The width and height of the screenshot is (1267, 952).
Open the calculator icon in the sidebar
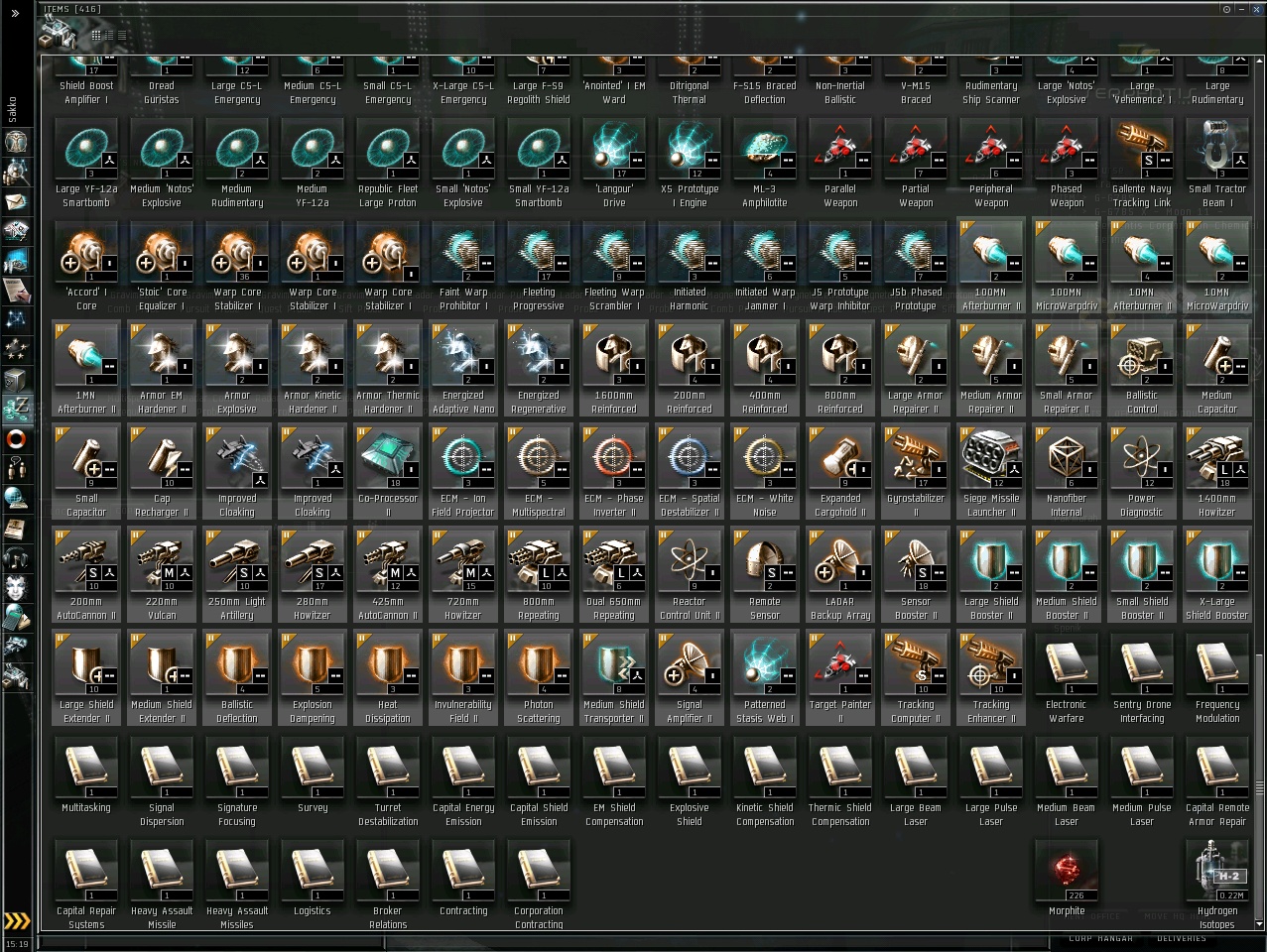pos(16,617)
